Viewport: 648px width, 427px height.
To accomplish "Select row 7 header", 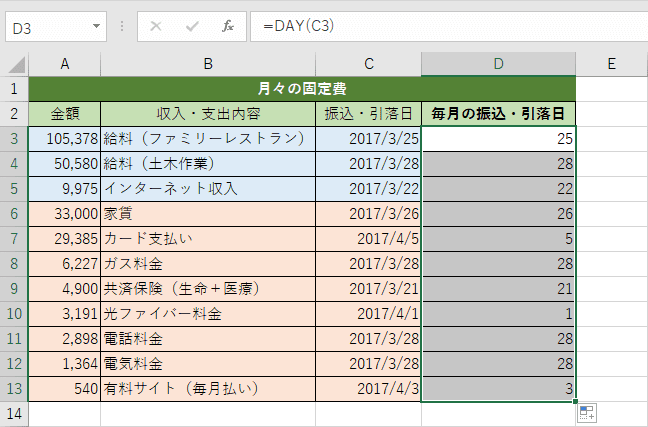I will [x=14, y=239].
